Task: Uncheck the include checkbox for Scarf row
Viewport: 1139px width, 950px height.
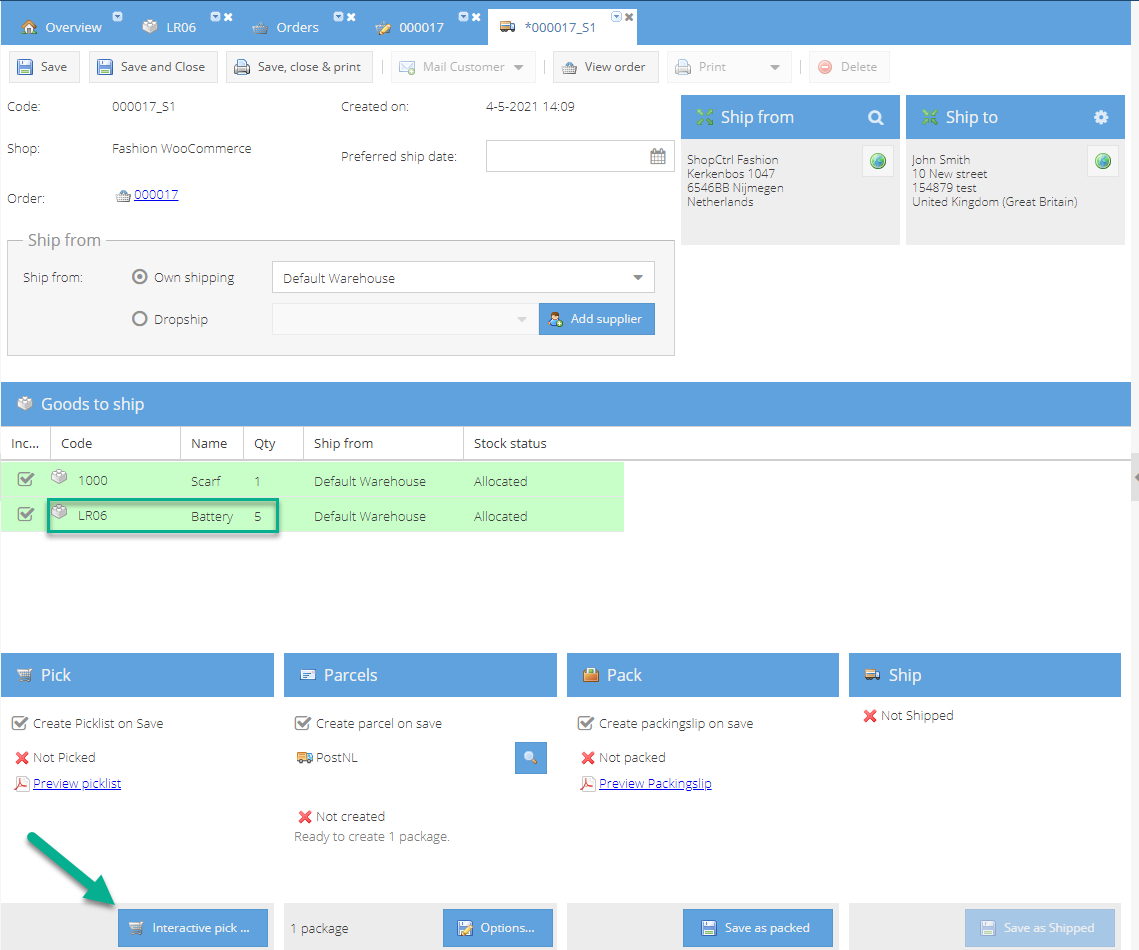Action: (26, 480)
